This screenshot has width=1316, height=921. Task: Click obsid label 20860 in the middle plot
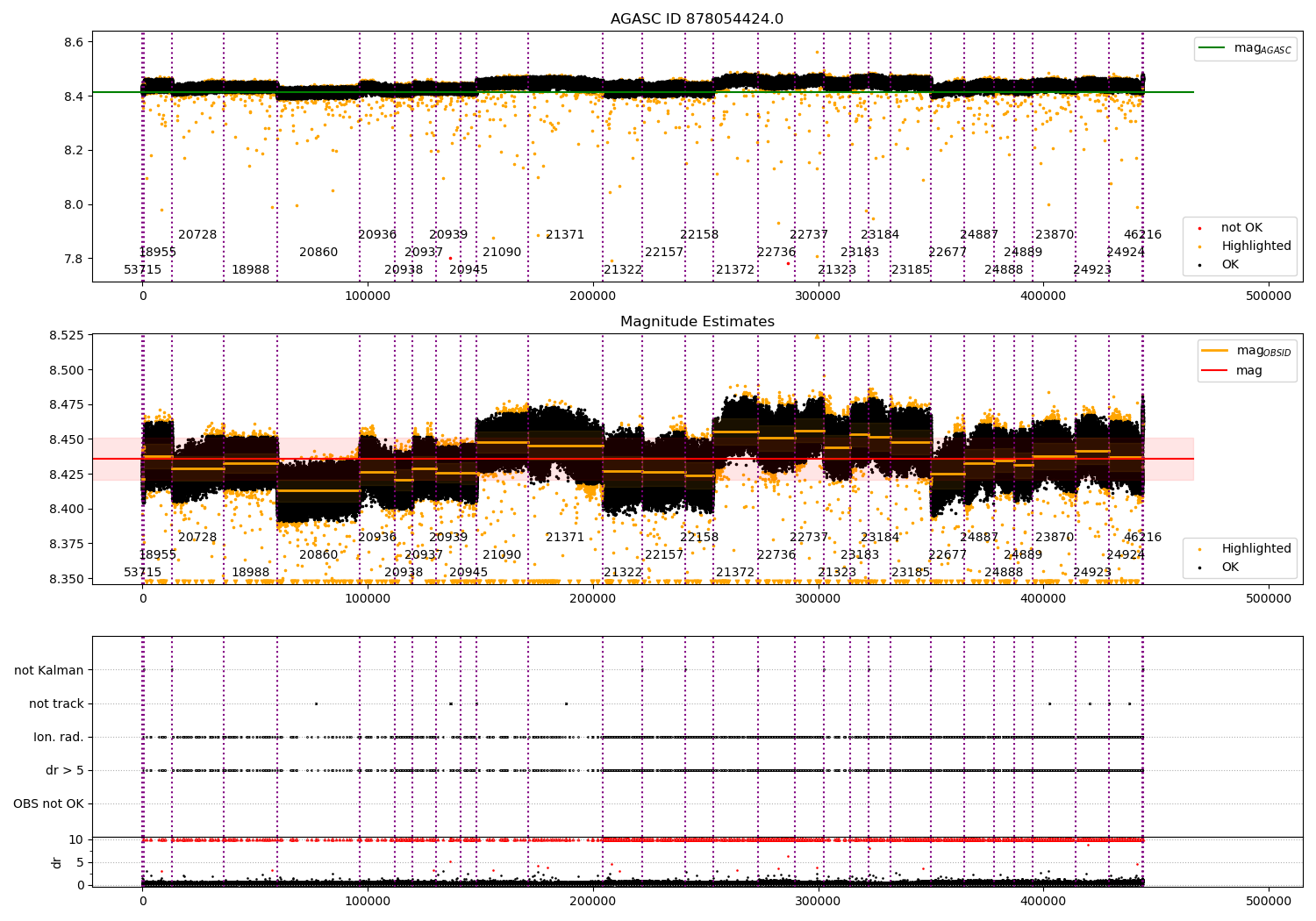pos(318,554)
